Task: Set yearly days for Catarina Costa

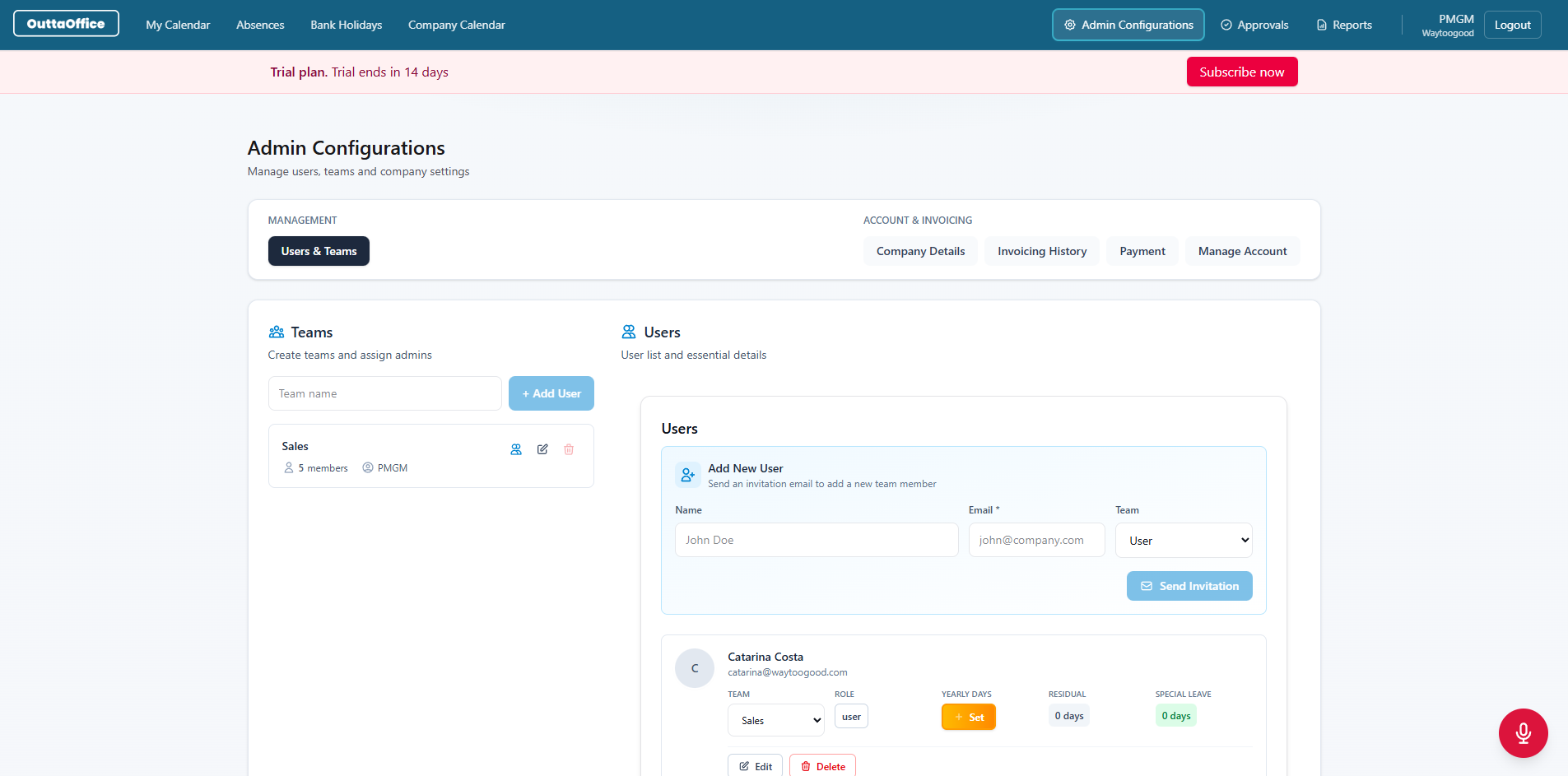Action: (x=969, y=717)
